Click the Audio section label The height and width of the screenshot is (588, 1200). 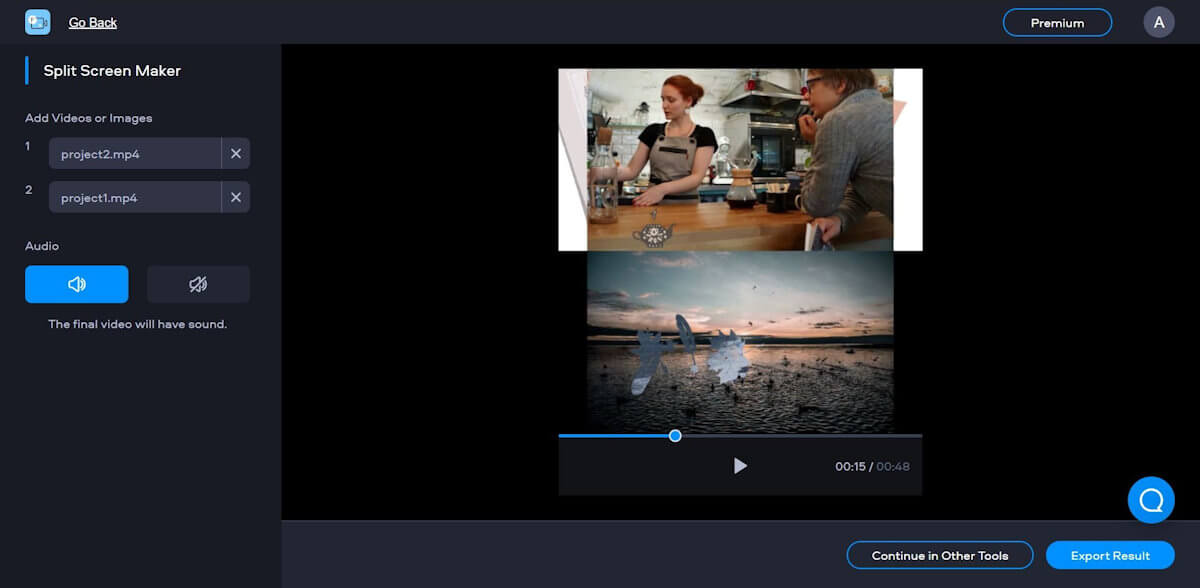pos(42,246)
